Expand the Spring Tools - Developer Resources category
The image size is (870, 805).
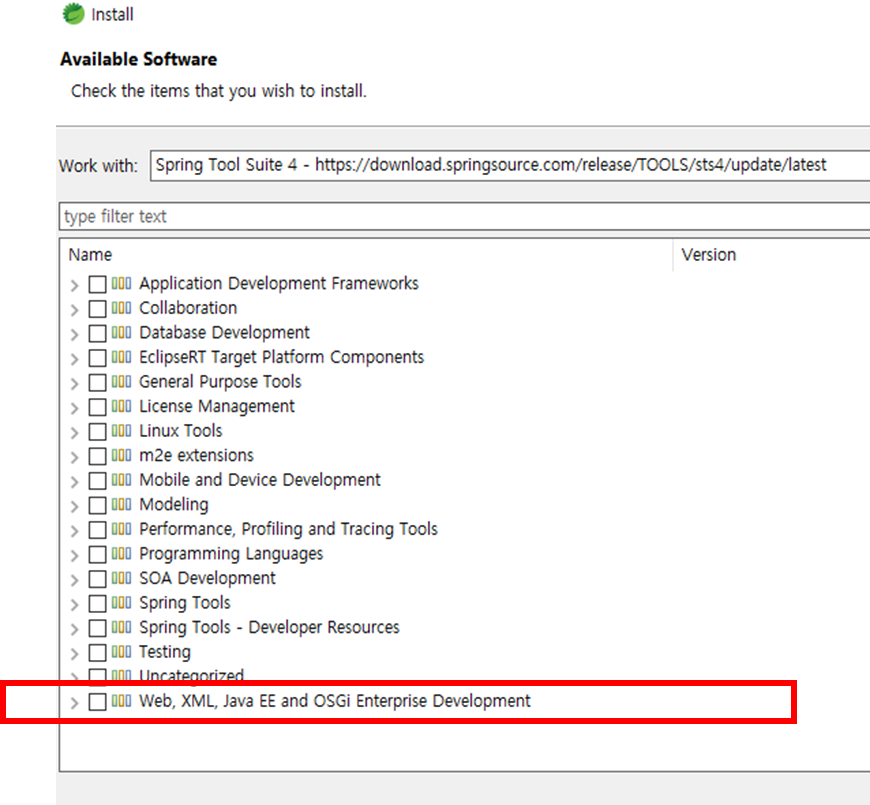[74, 629]
